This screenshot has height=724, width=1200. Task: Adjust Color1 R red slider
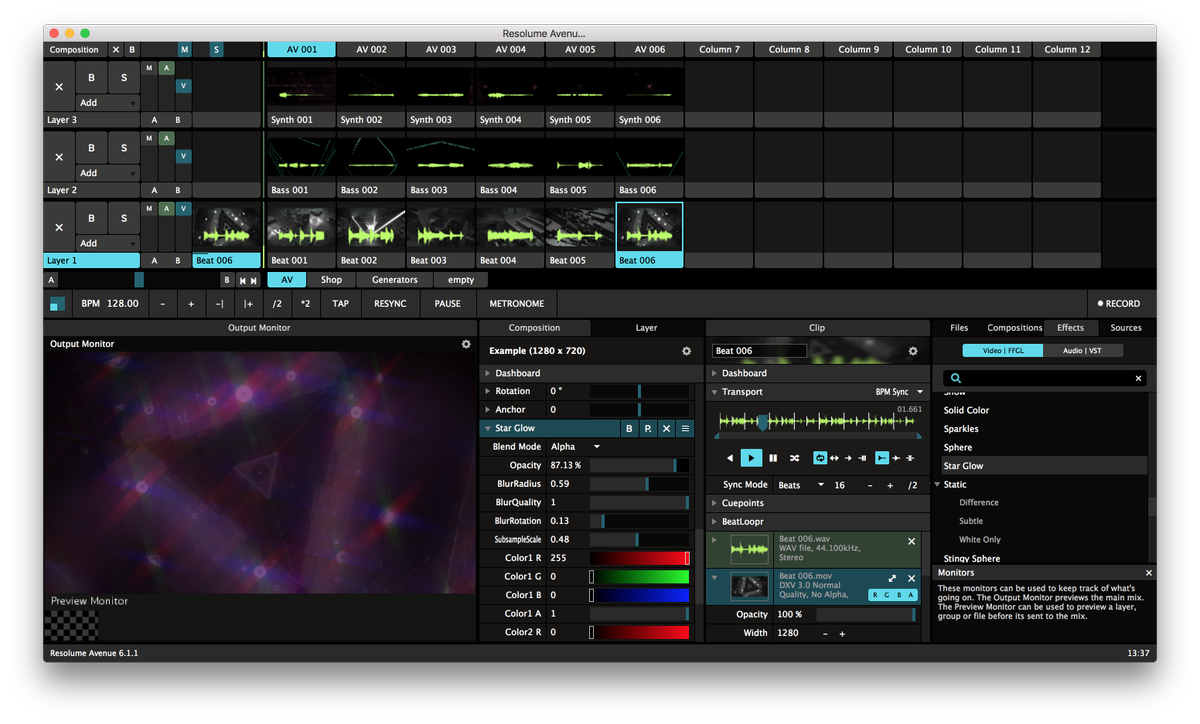pos(640,558)
